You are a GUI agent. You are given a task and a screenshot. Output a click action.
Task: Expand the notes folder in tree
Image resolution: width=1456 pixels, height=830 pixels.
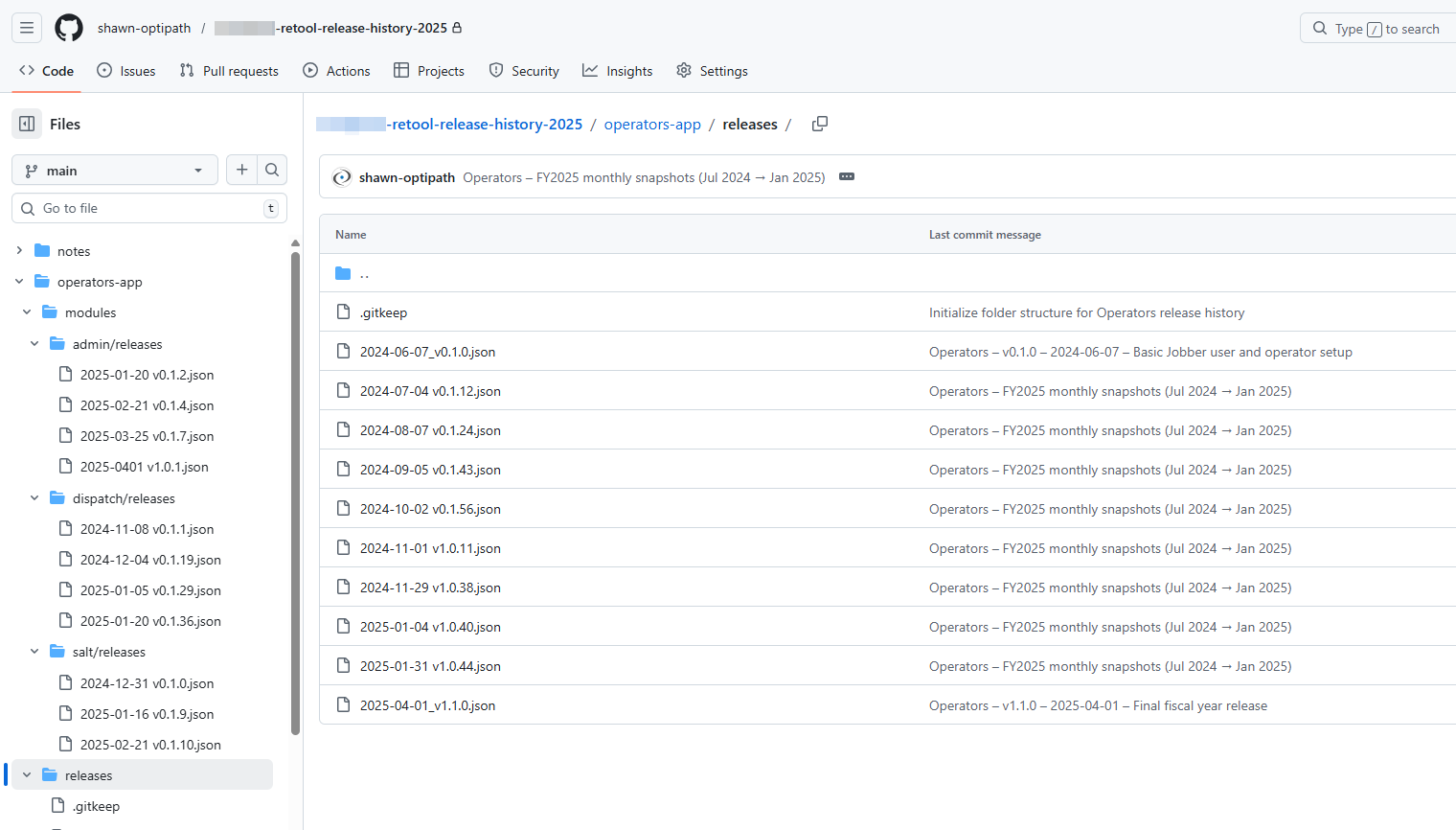pyautogui.click(x=19, y=251)
